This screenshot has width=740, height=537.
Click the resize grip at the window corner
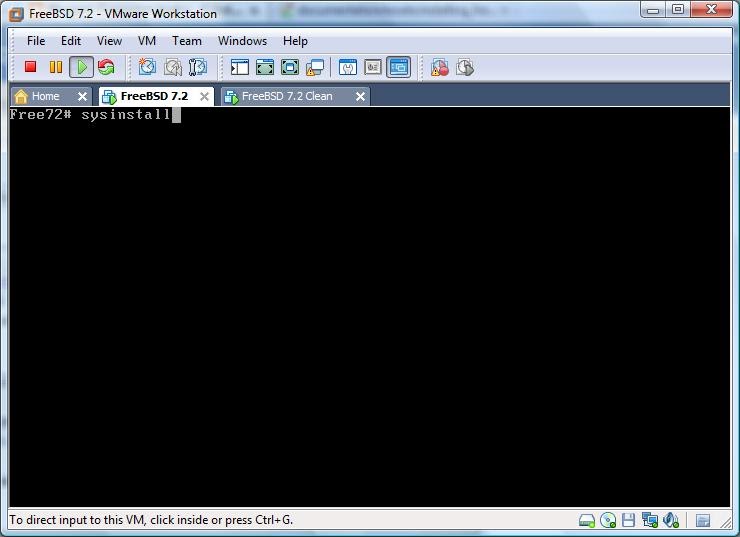click(725, 522)
